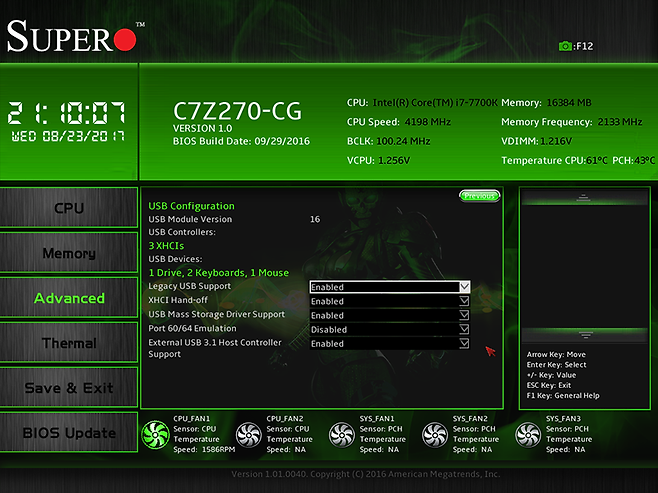658x493 pixels.
Task: Click USB Mass Storage Driver Support arrow
Action: [464, 315]
